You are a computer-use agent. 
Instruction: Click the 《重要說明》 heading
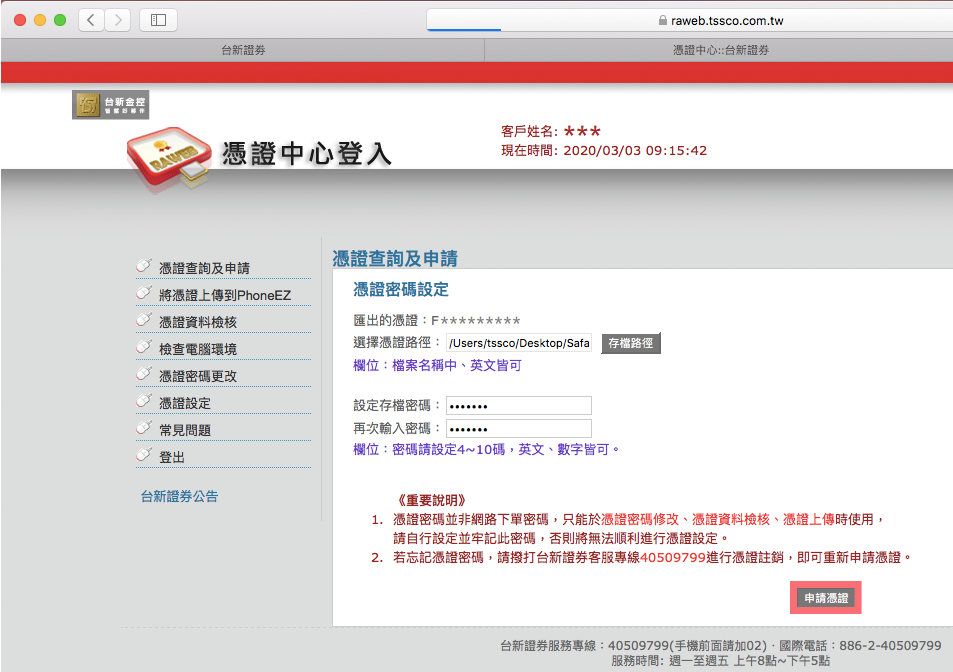432,501
